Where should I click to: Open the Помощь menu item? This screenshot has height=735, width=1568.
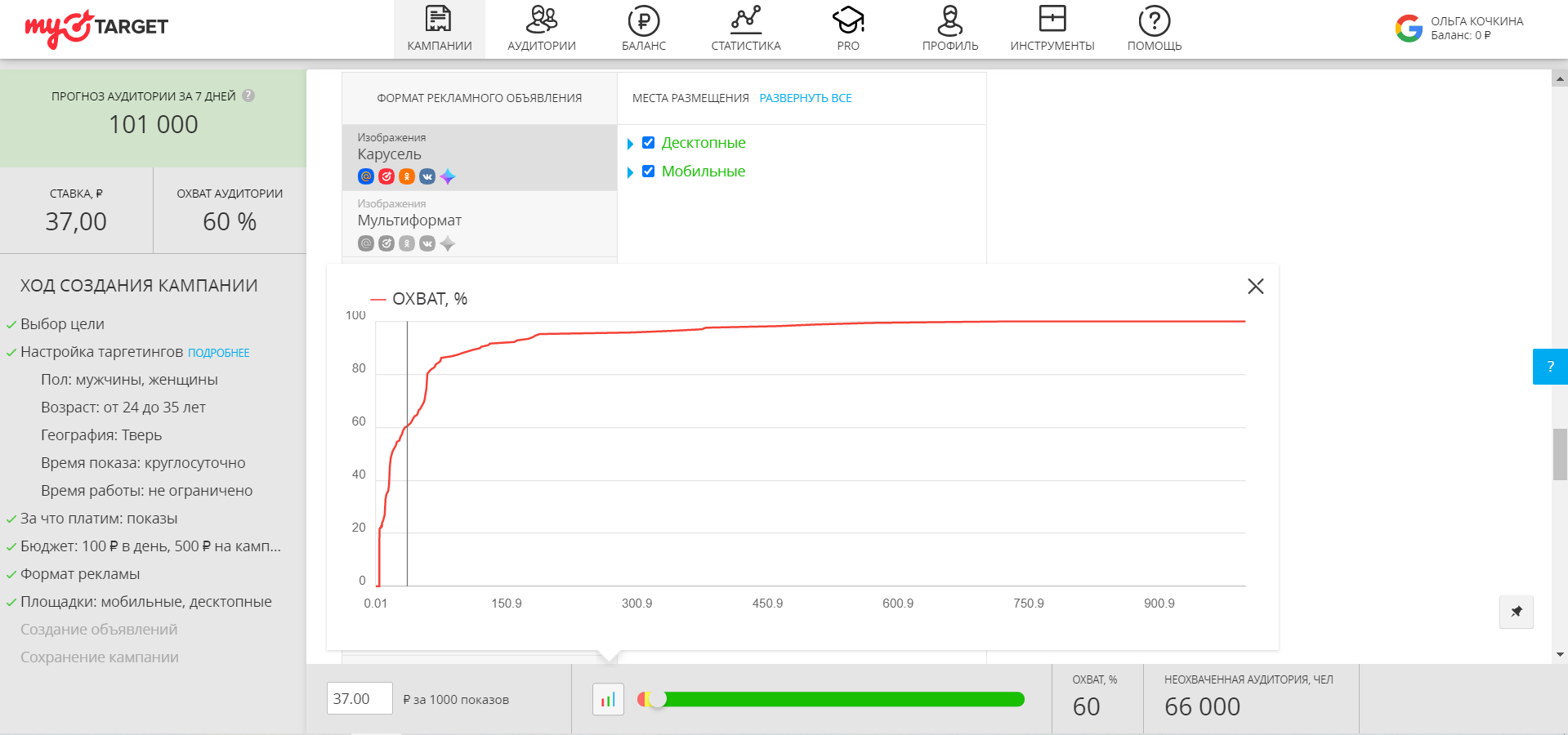click(x=1154, y=29)
